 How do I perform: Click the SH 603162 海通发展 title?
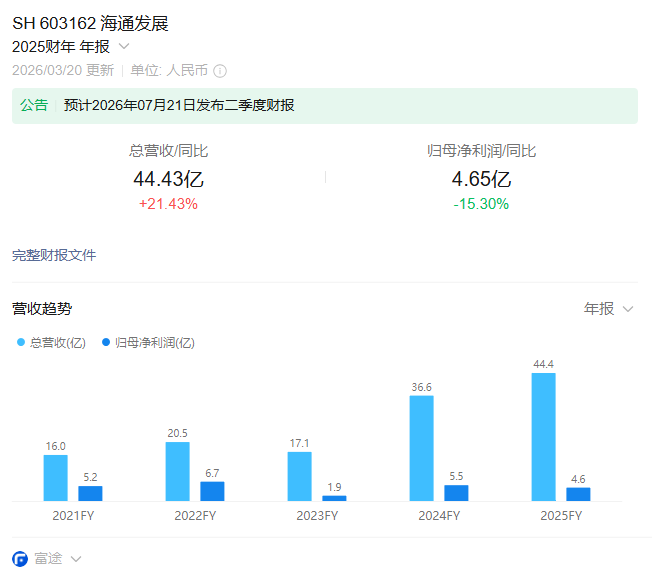(90, 23)
